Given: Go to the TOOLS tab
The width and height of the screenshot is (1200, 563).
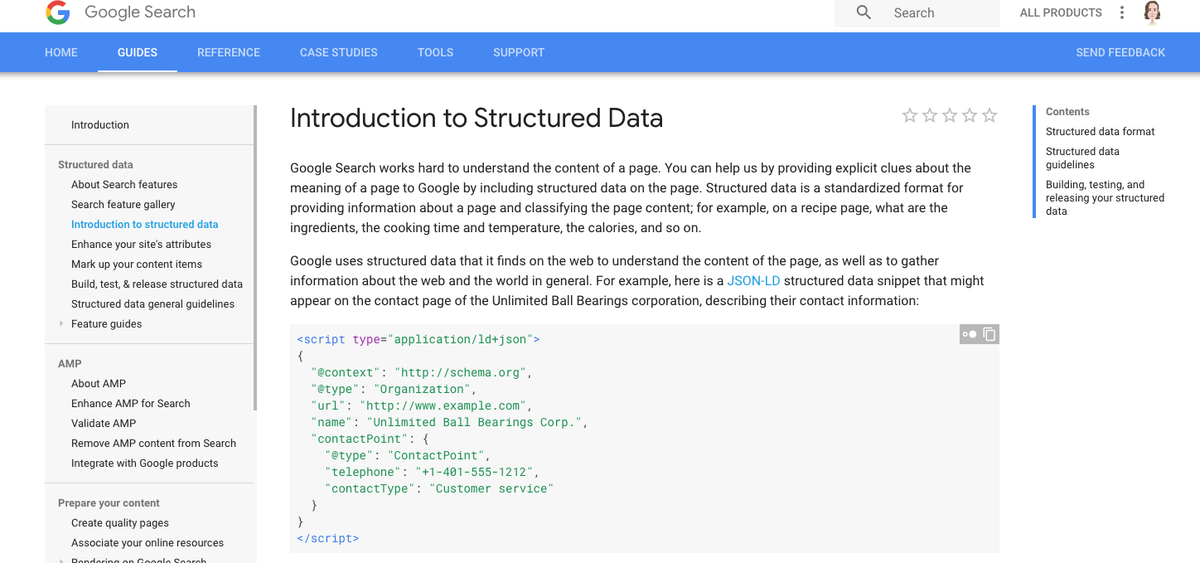Looking at the screenshot, I should (x=435, y=52).
